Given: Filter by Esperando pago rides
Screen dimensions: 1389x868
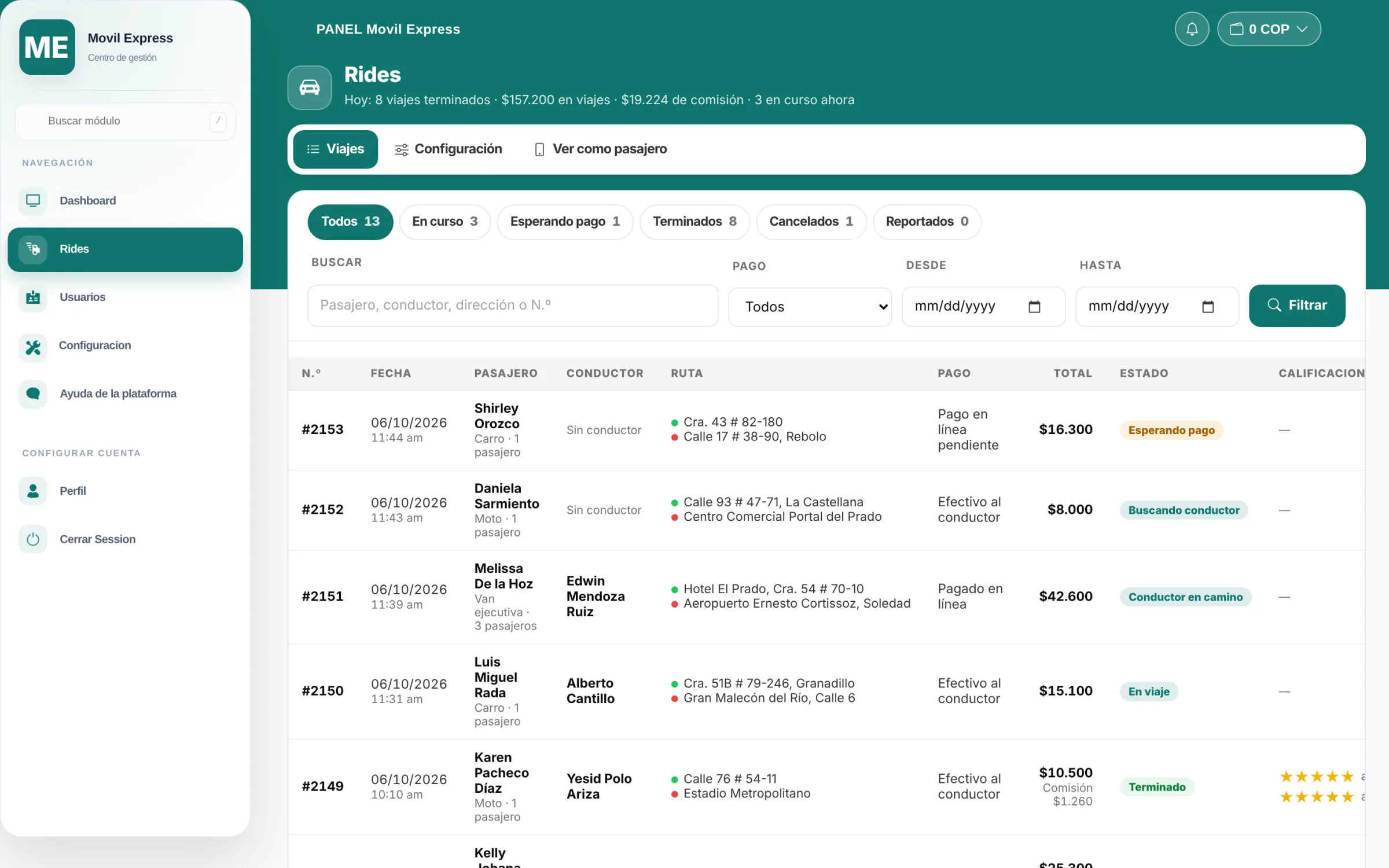Looking at the screenshot, I should [x=565, y=222].
